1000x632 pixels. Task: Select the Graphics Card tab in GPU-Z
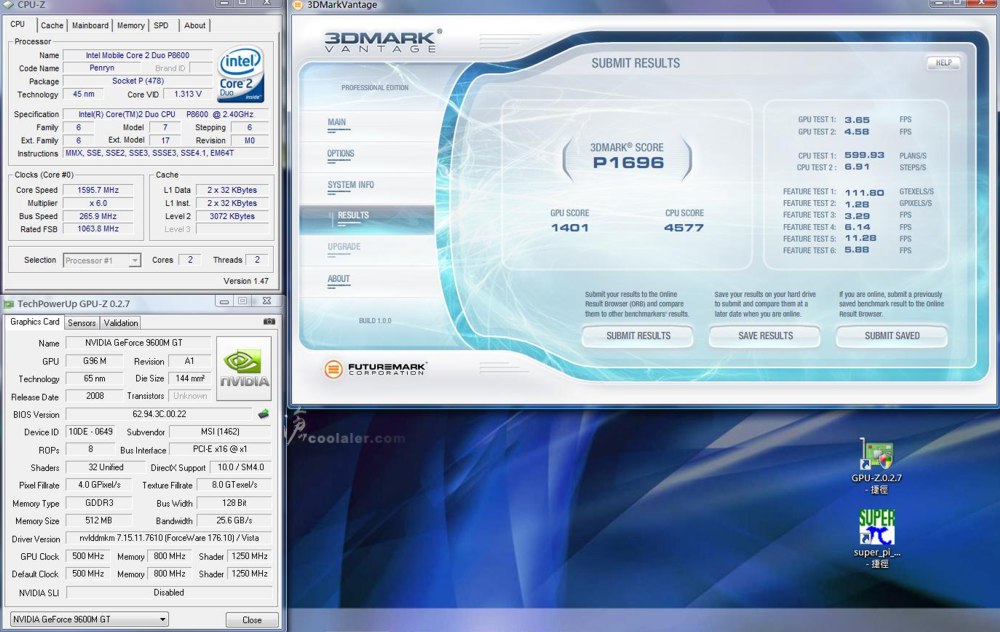click(34, 322)
